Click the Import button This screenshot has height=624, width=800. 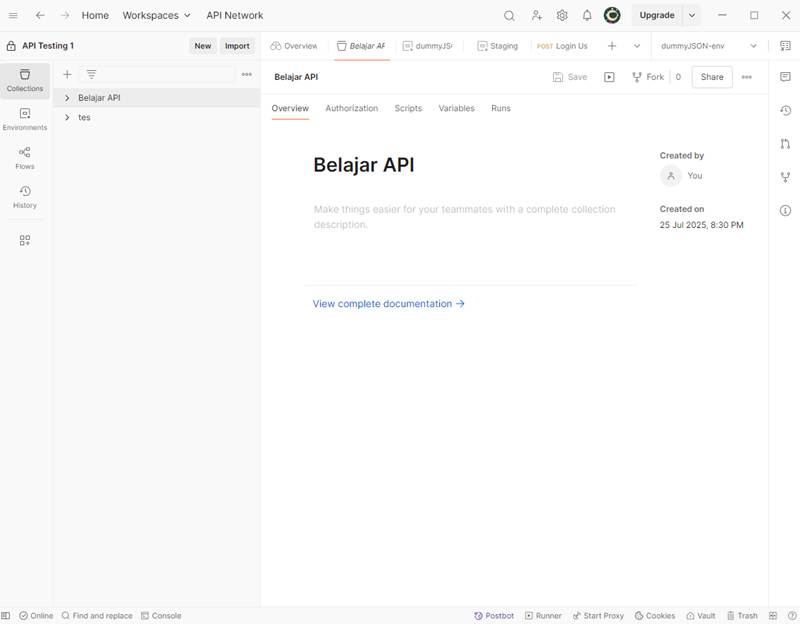pyautogui.click(x=237, y=46)
